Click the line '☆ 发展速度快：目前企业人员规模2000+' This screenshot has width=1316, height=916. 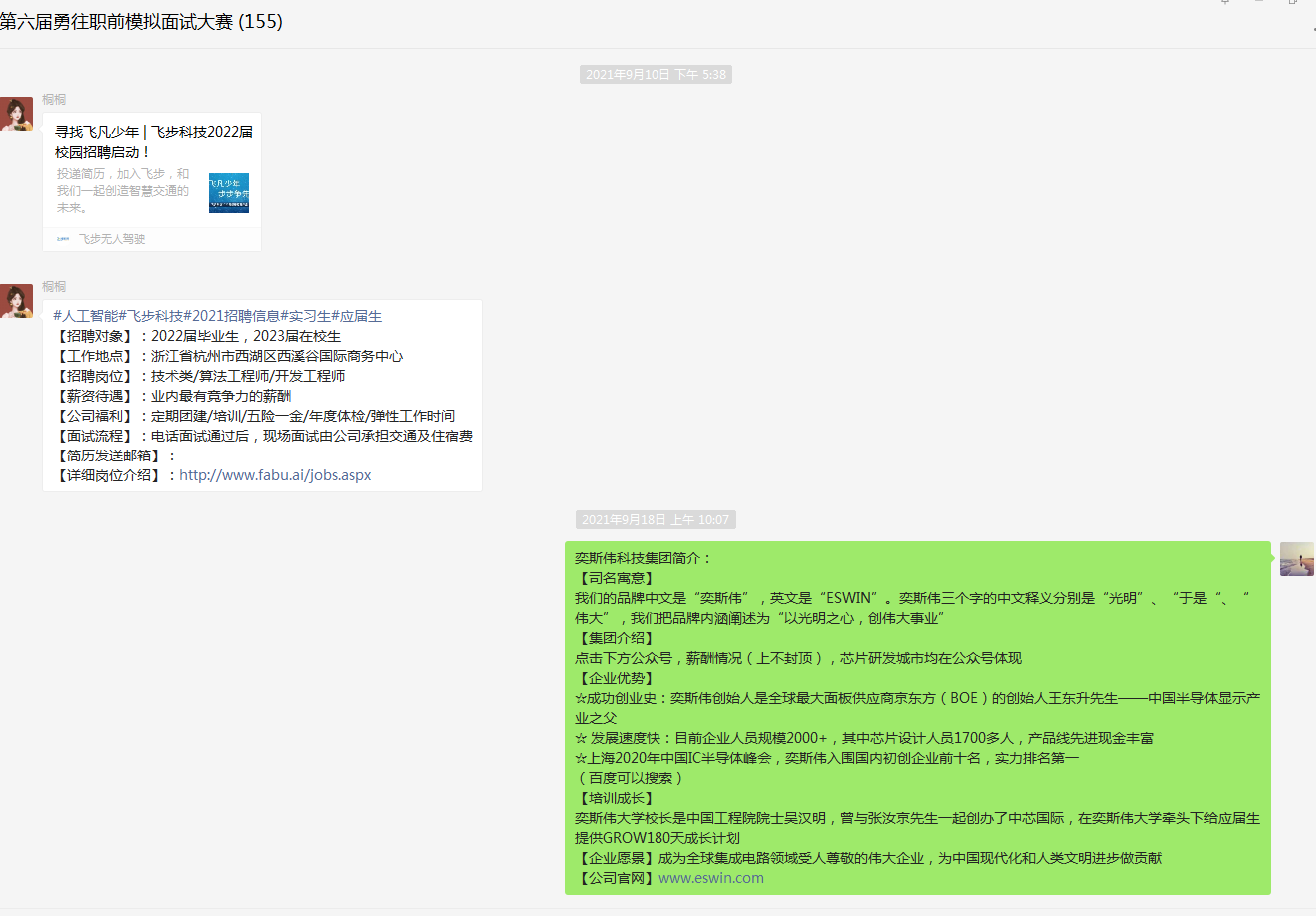point(864,738)
